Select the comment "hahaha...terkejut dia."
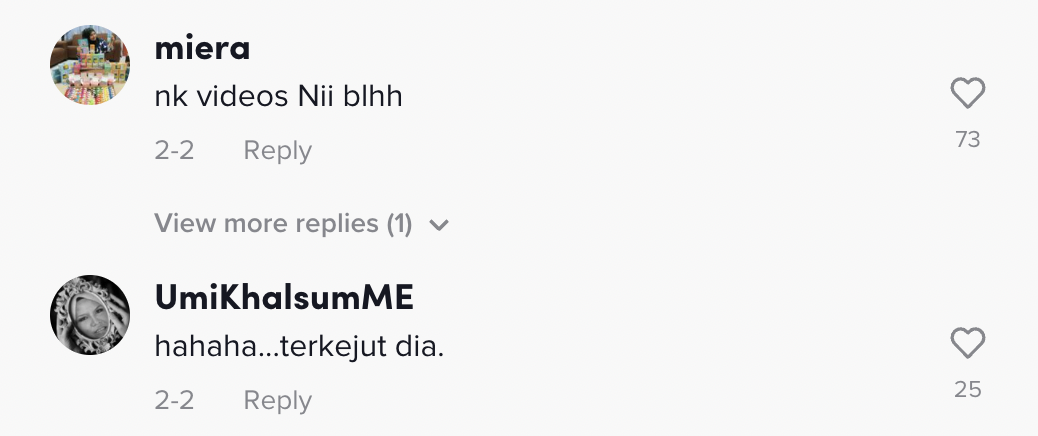Image resolution: width=1038 pixels, height=436 pixels. (299, 348)
